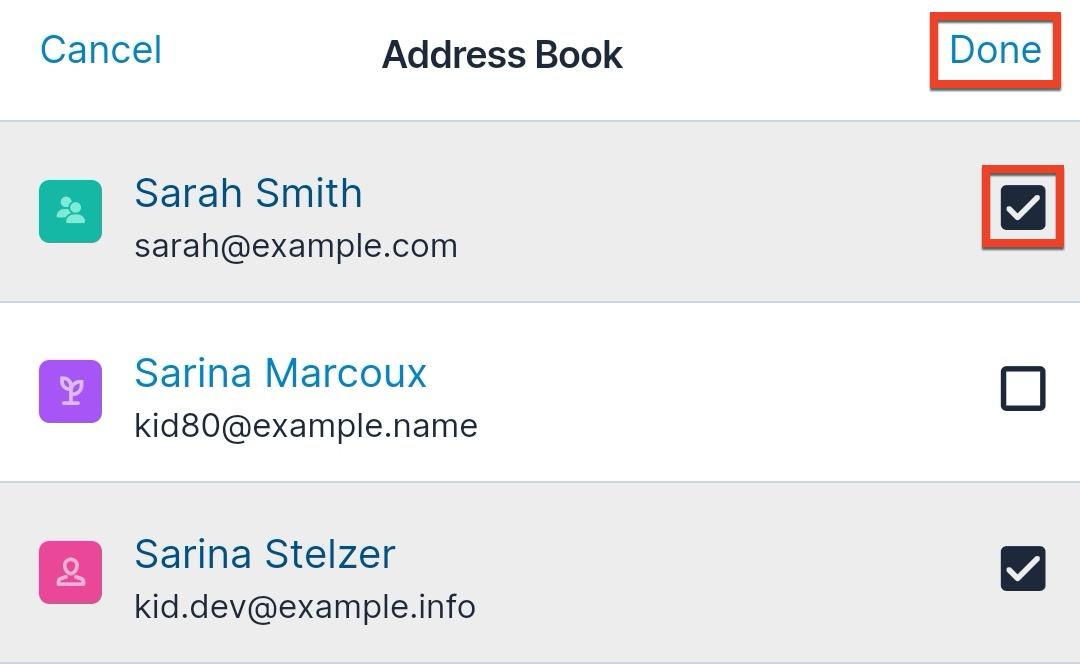Tap Cancel to dismiss the Address Book
This screenshot has height=665, width=1080.
click(x=101, y=50)
